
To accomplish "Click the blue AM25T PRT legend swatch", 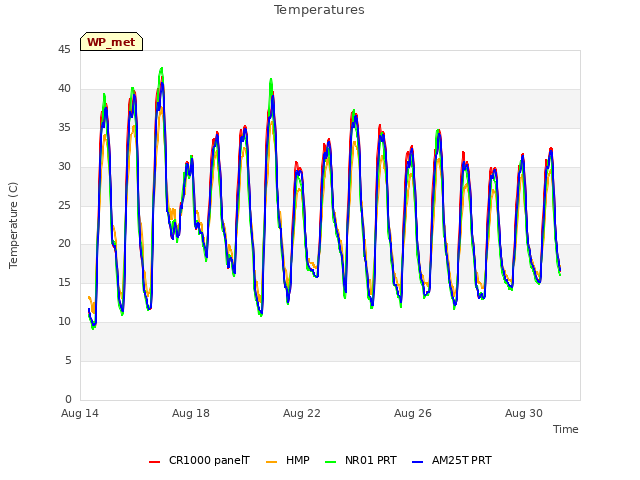I will pyautogui.click(x=418, y=462).
